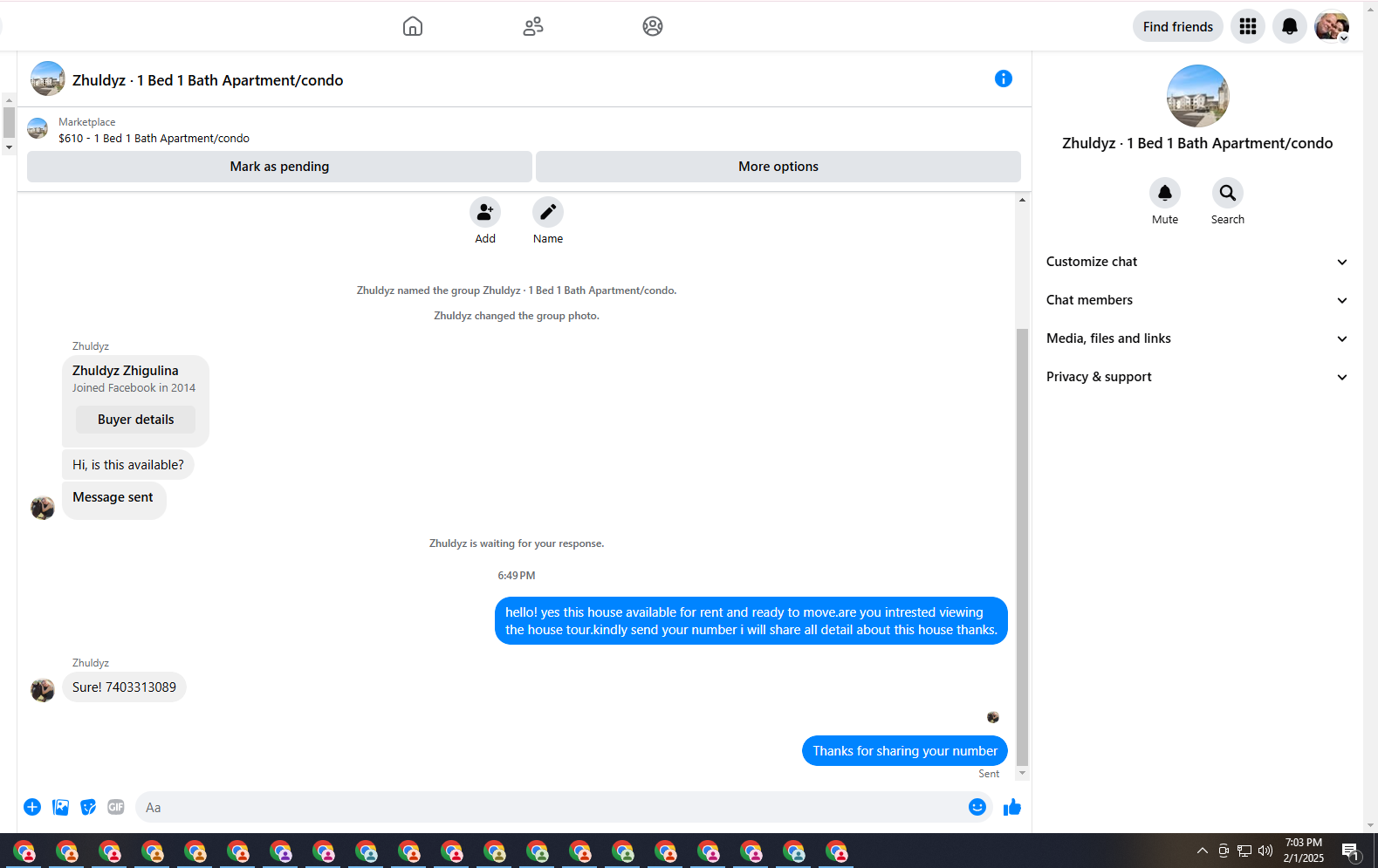
Task: Go to Facebook Home icon
Action: 413,26
